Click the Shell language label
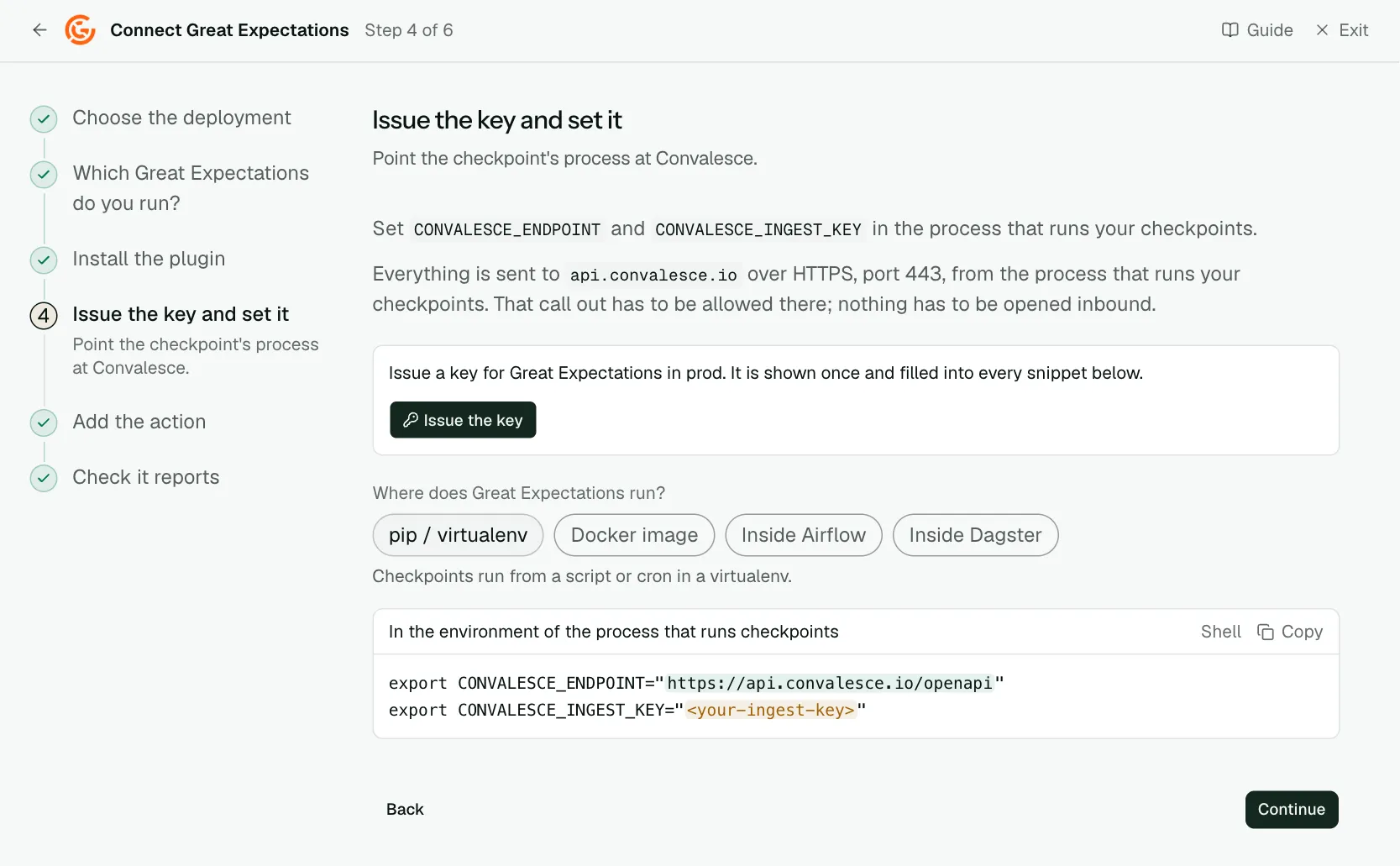1400x866 pixels. click(1220, 632)
